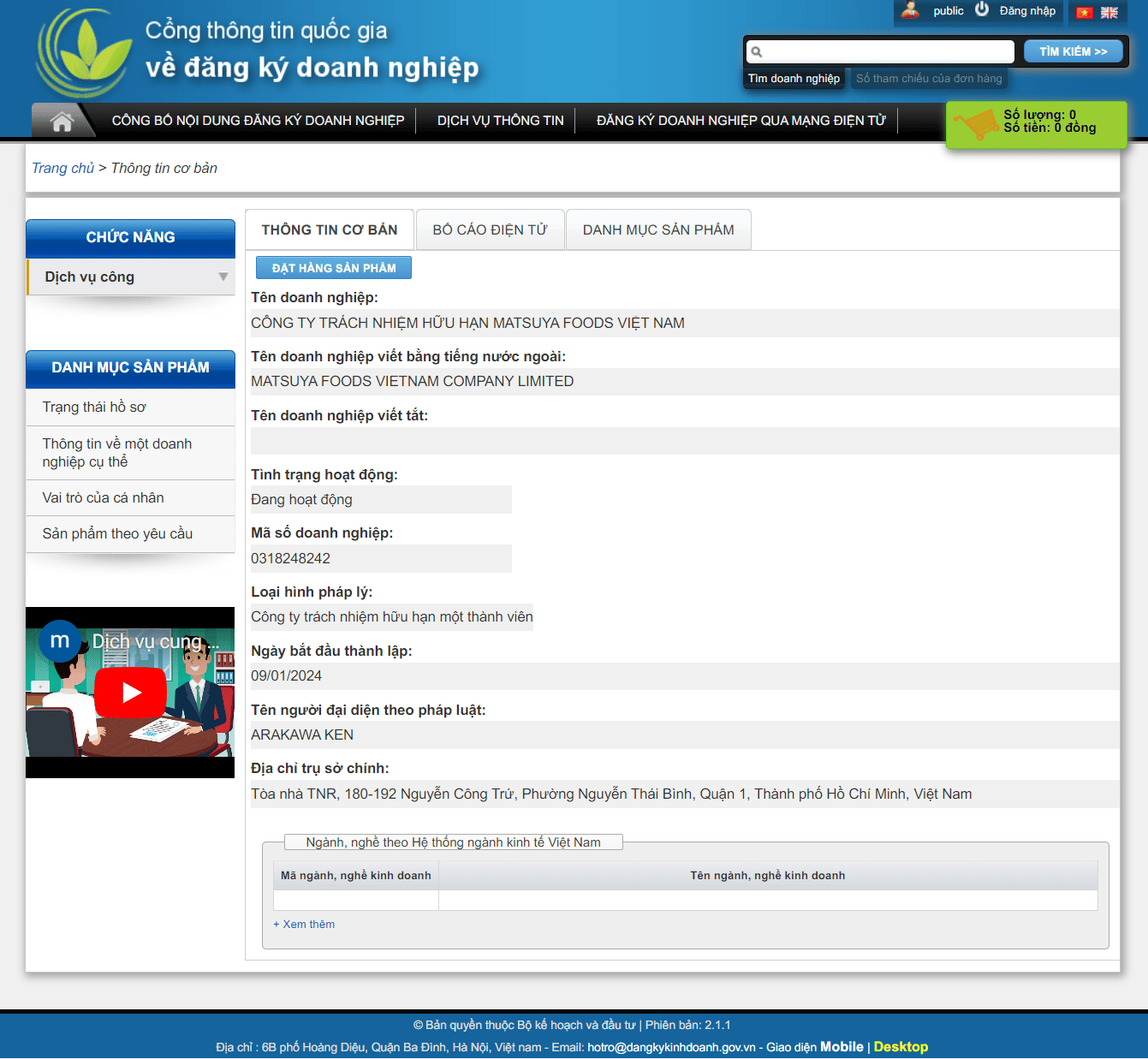Click legal type Công ty trách nhiệm hữu hạn một thành viên
The image size is (1148, 1059).
click(391, 617)
